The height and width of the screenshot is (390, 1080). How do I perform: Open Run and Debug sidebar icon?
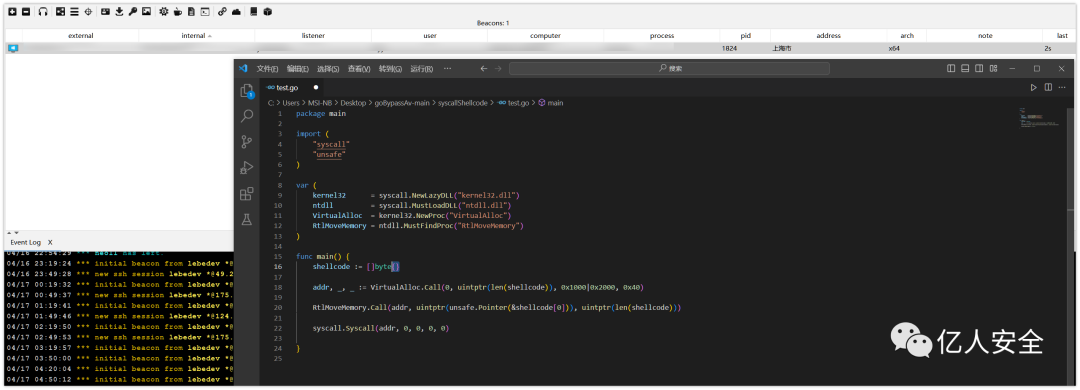click(x=247, y=167)
